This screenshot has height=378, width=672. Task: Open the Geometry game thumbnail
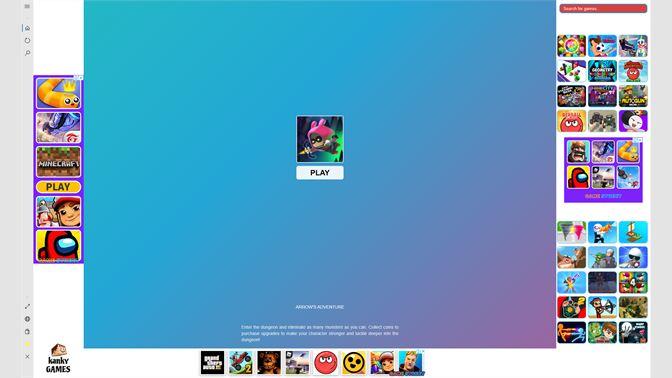point(602,71)
